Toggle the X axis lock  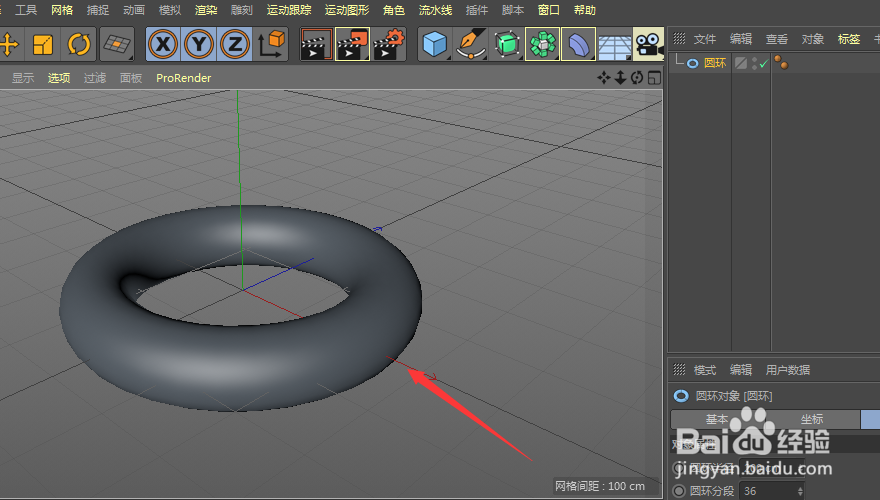pyautogui.click(x=163, y=44)
